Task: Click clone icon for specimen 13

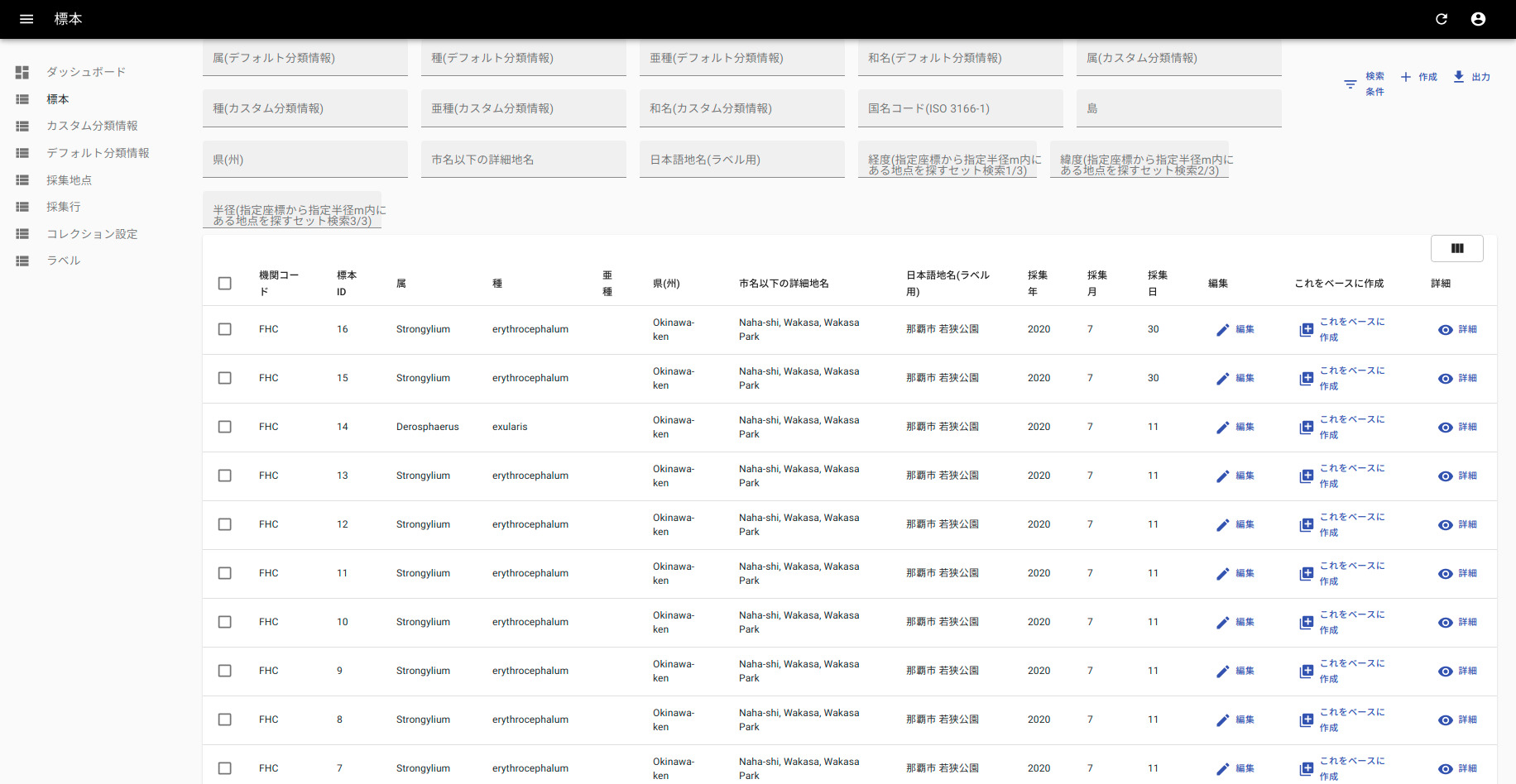Action: 1307,476
